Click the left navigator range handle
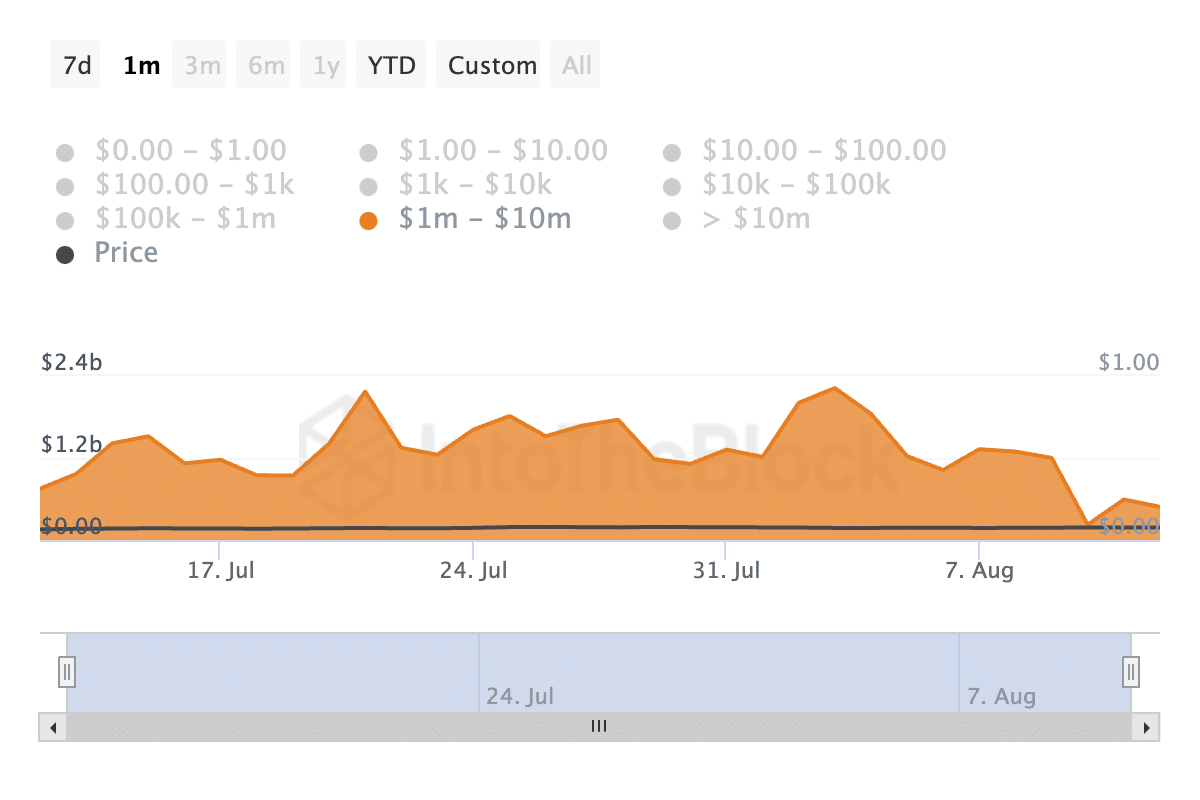 67,670
